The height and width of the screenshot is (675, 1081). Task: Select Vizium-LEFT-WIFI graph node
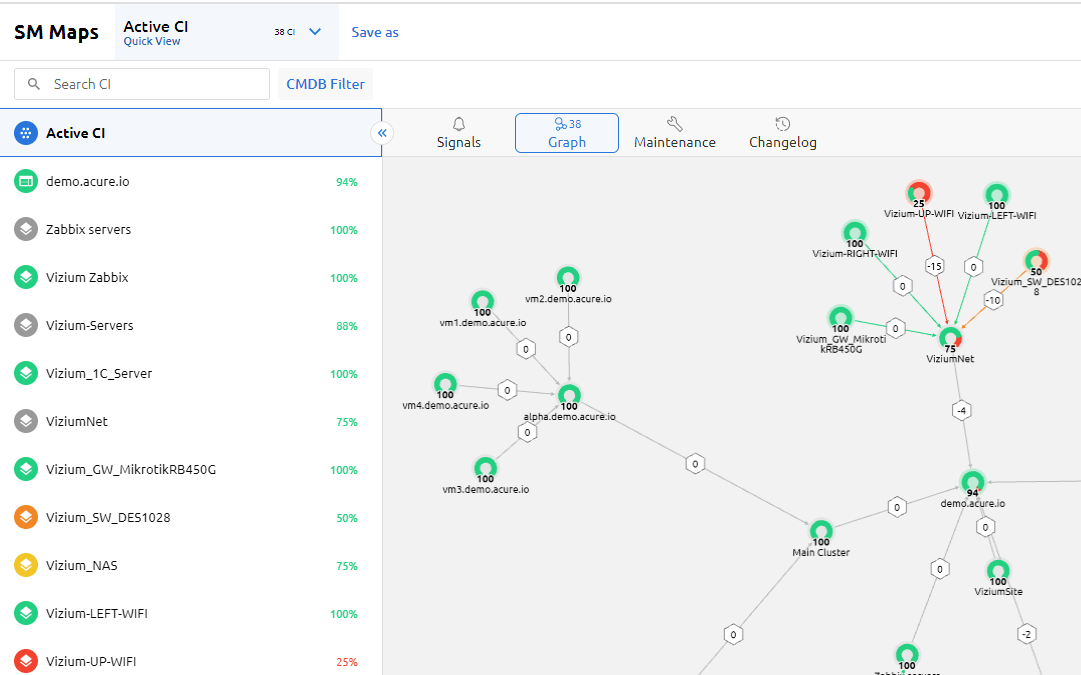pos(997,195)
